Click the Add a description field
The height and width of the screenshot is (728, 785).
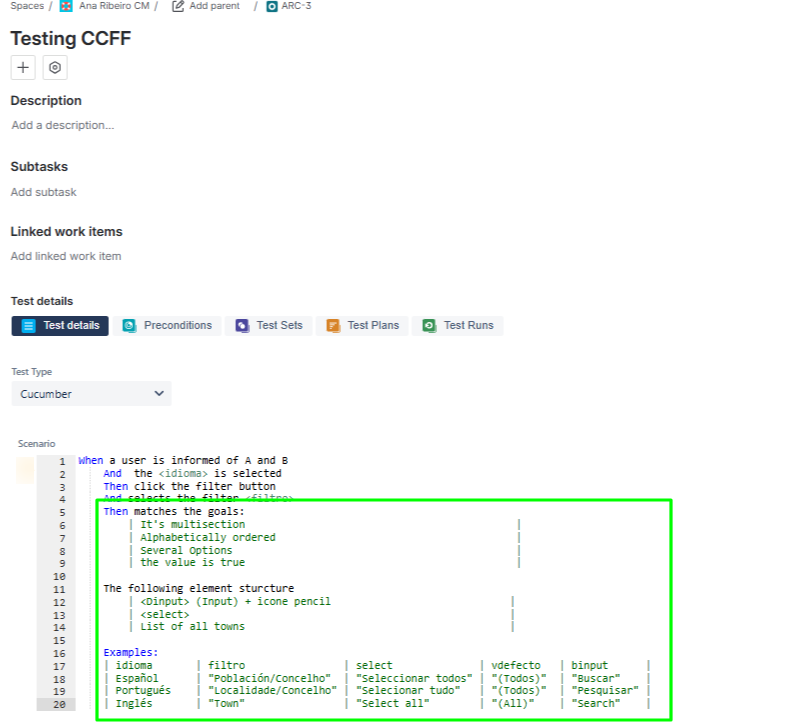63,126
